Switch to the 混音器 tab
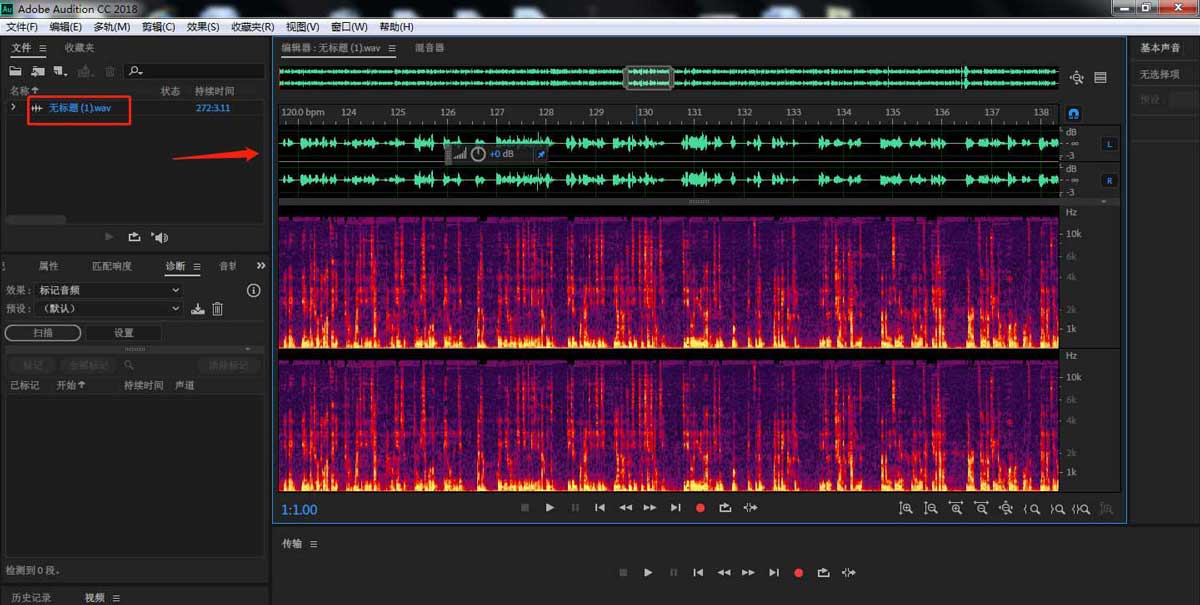Viewport: 1200px width, 605px height. pyautogui.click(x=429, y=48)
